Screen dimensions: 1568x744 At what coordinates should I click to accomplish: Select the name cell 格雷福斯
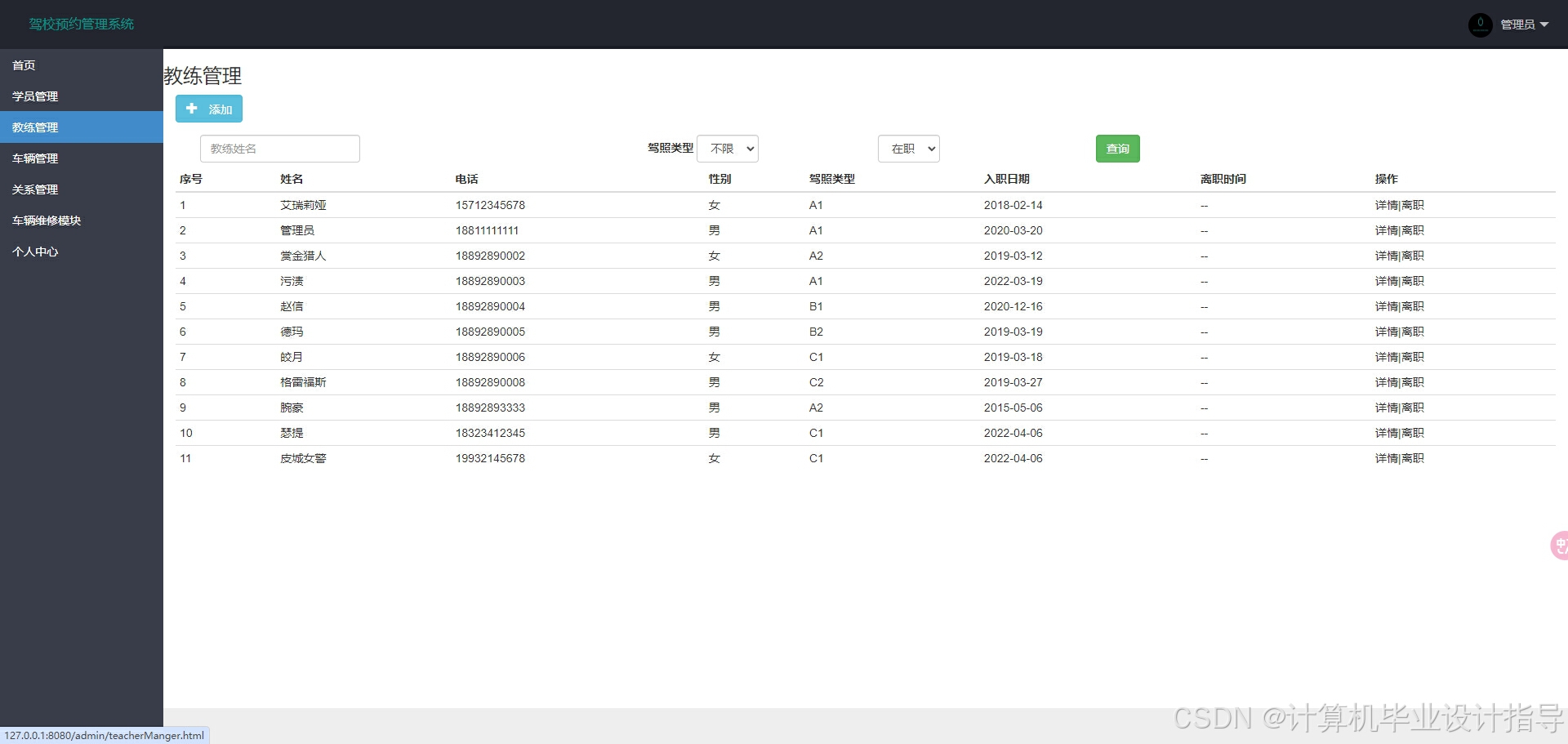click(303, 382)
